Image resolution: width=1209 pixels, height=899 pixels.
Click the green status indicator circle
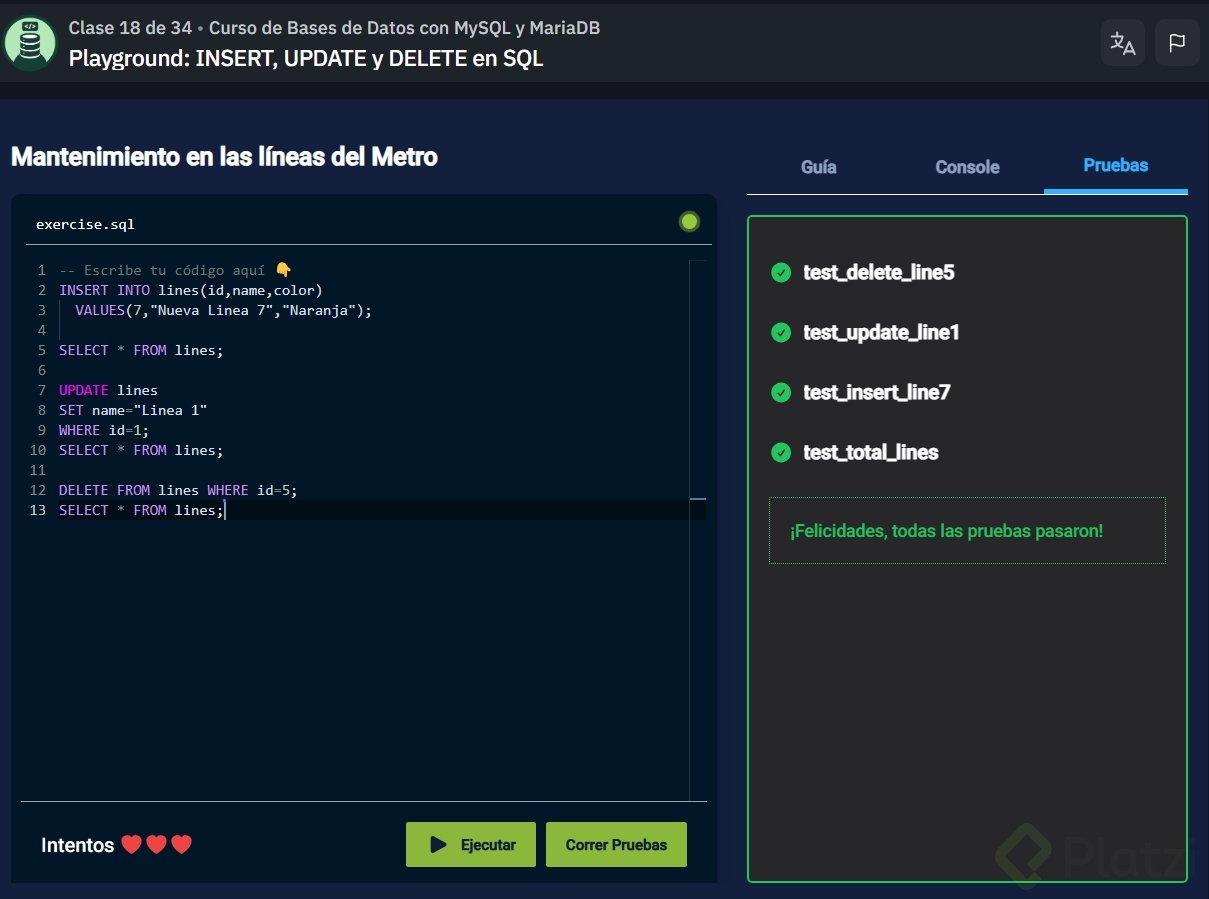pos(689,222)
